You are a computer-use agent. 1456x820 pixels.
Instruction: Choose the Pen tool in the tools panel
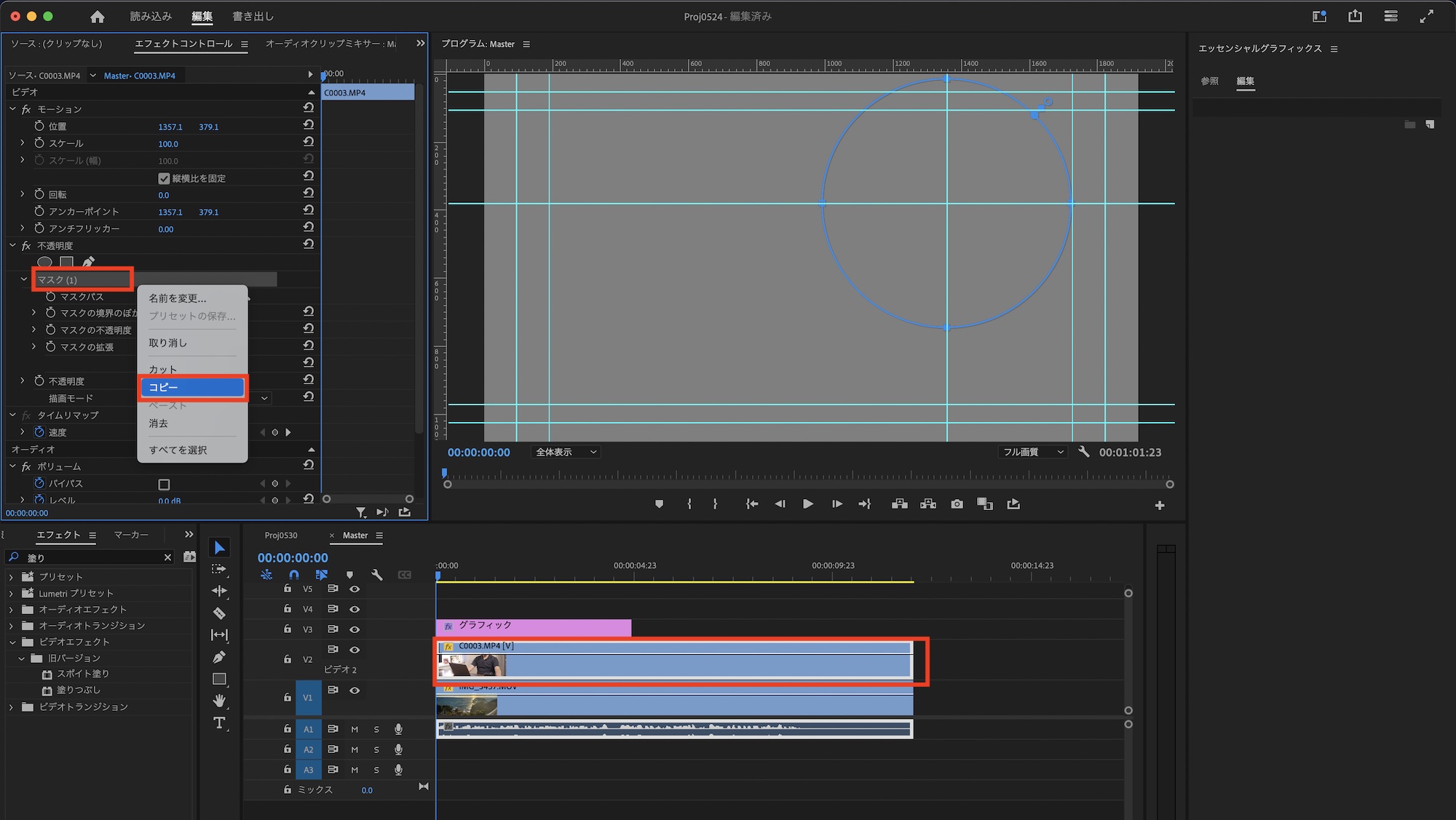(x=219, y=657)
